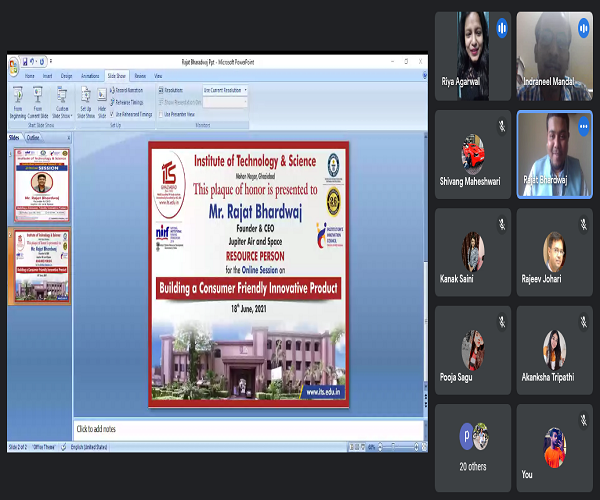Viewport: 600px width, 500px height.
Task: Click Akanksha Tripathi's muted mic icon
Action: 584,322
